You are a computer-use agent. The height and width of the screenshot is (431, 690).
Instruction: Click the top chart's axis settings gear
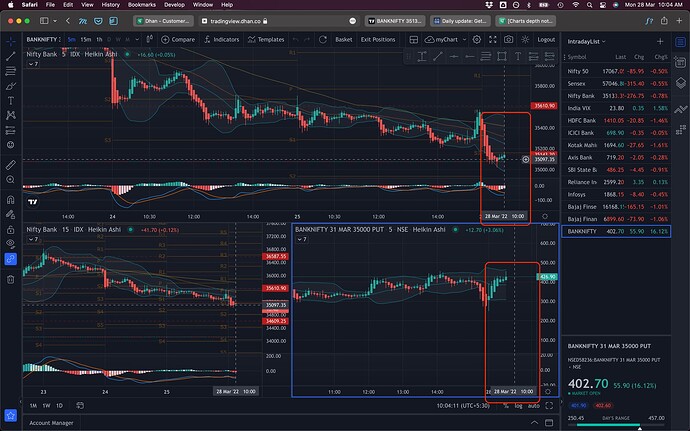tap(545, 216)
